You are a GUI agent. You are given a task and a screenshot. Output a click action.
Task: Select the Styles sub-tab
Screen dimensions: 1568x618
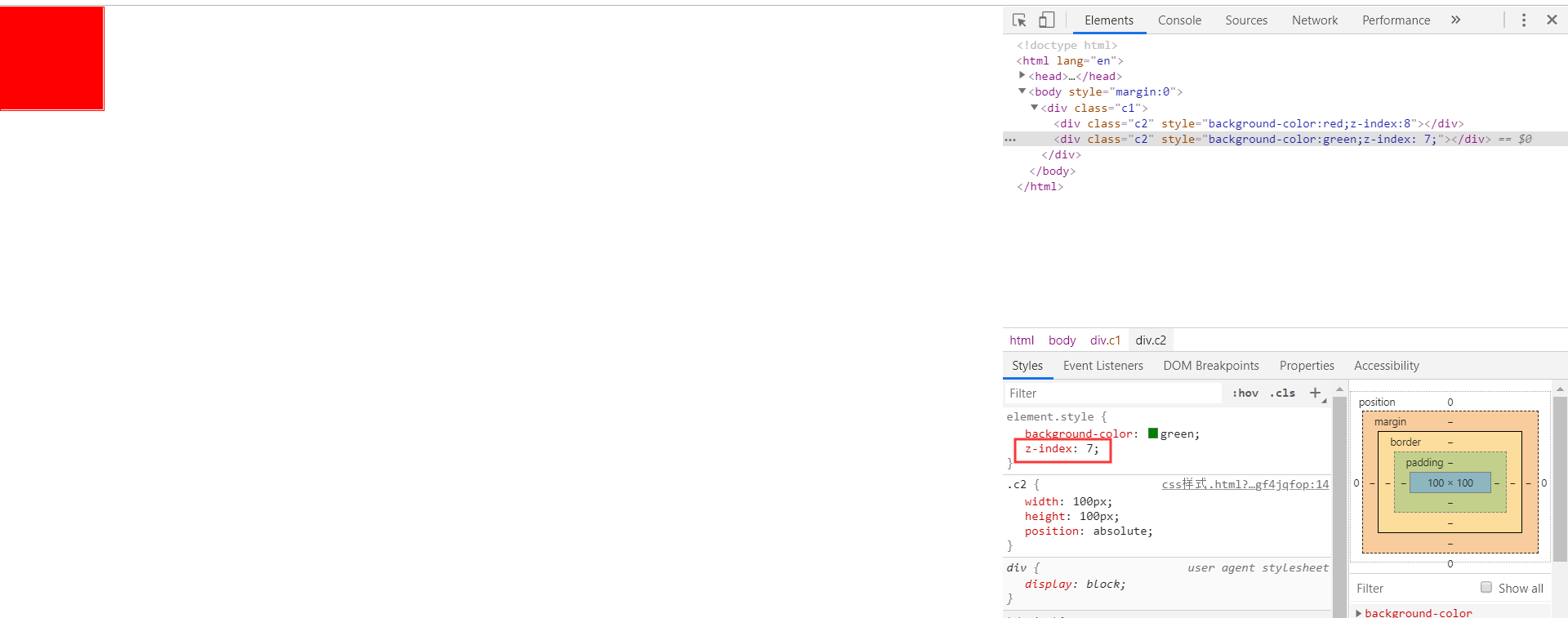(1027, 366)
